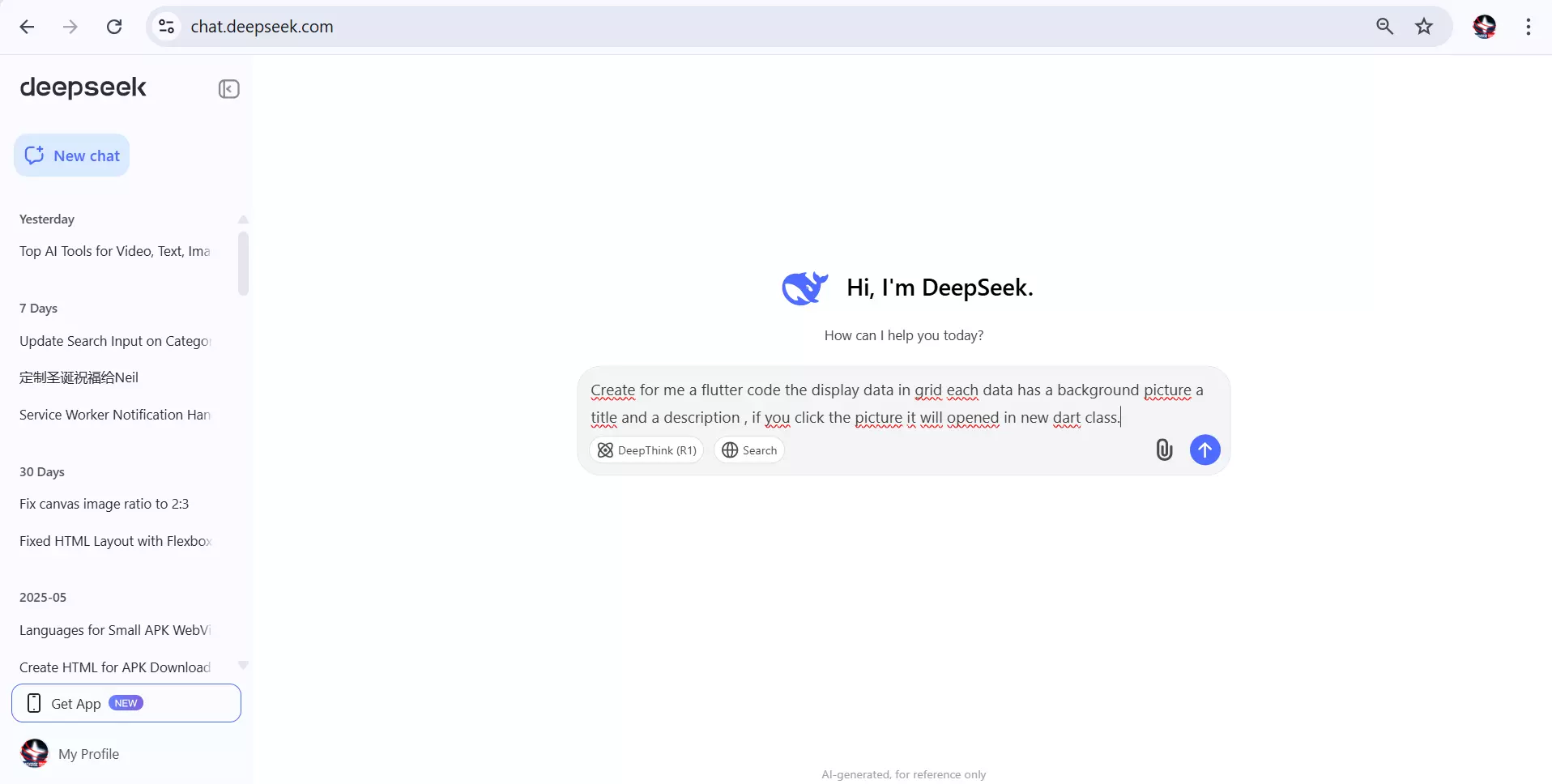Click the zoom magnifier icon in address bar
The width and height of the screenshot is (1552, 784).
pyautogui.click(x=1384, y=27)
